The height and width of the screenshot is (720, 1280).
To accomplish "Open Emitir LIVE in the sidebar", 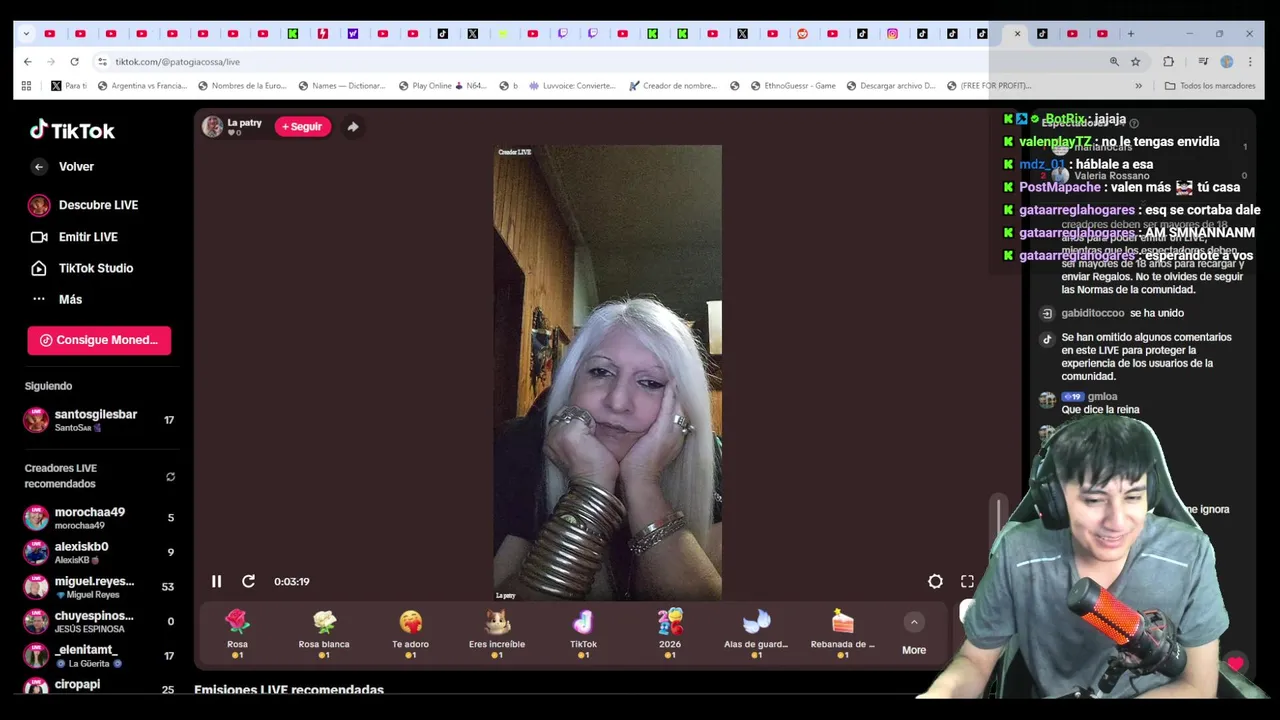I will [x=74, y=237].
